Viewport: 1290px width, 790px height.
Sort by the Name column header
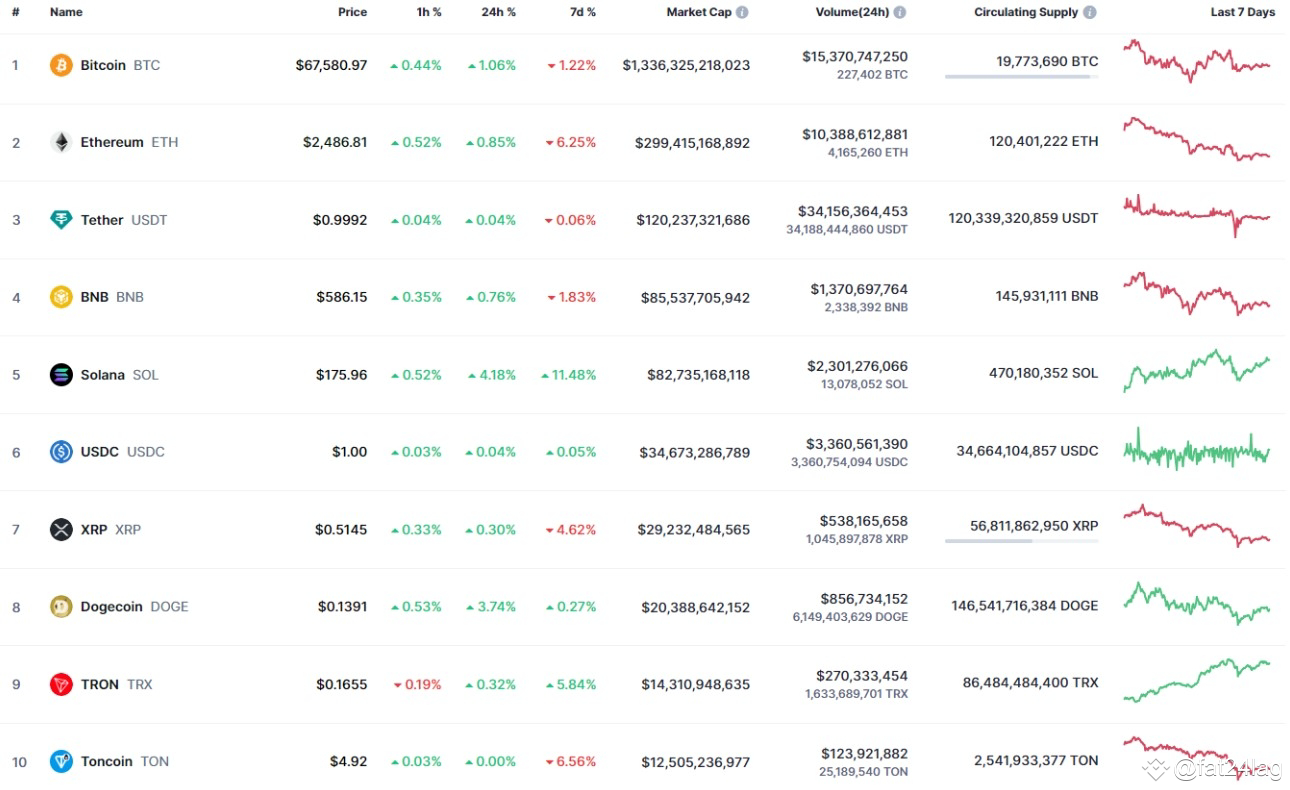click(66, 12)
